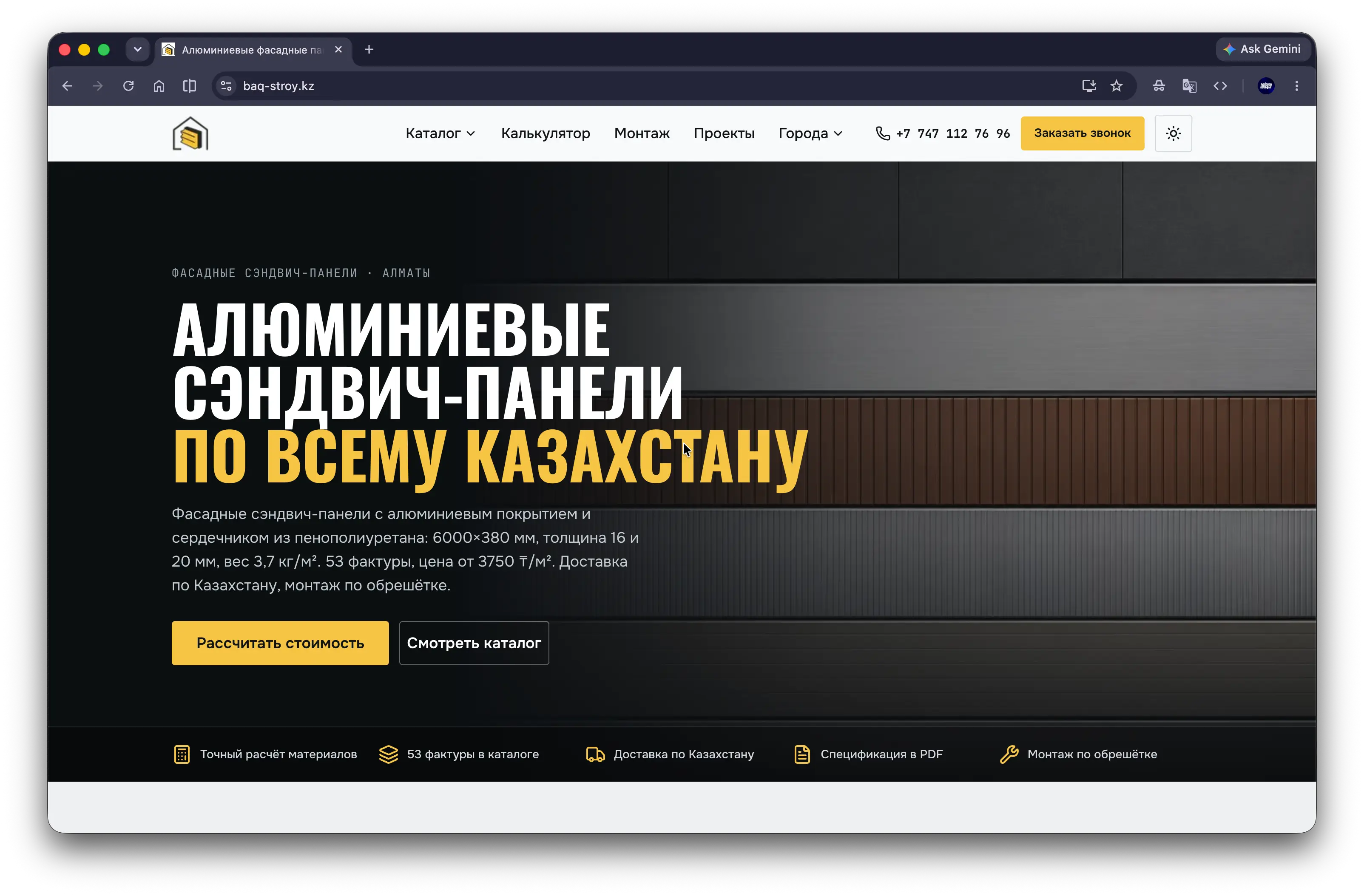Click the breadcrumb text ФАСАДНЫЕ СЭНДВИЧ-ПАНЕЛИ
Screen dimensions: 1364x896
[264, 273]
